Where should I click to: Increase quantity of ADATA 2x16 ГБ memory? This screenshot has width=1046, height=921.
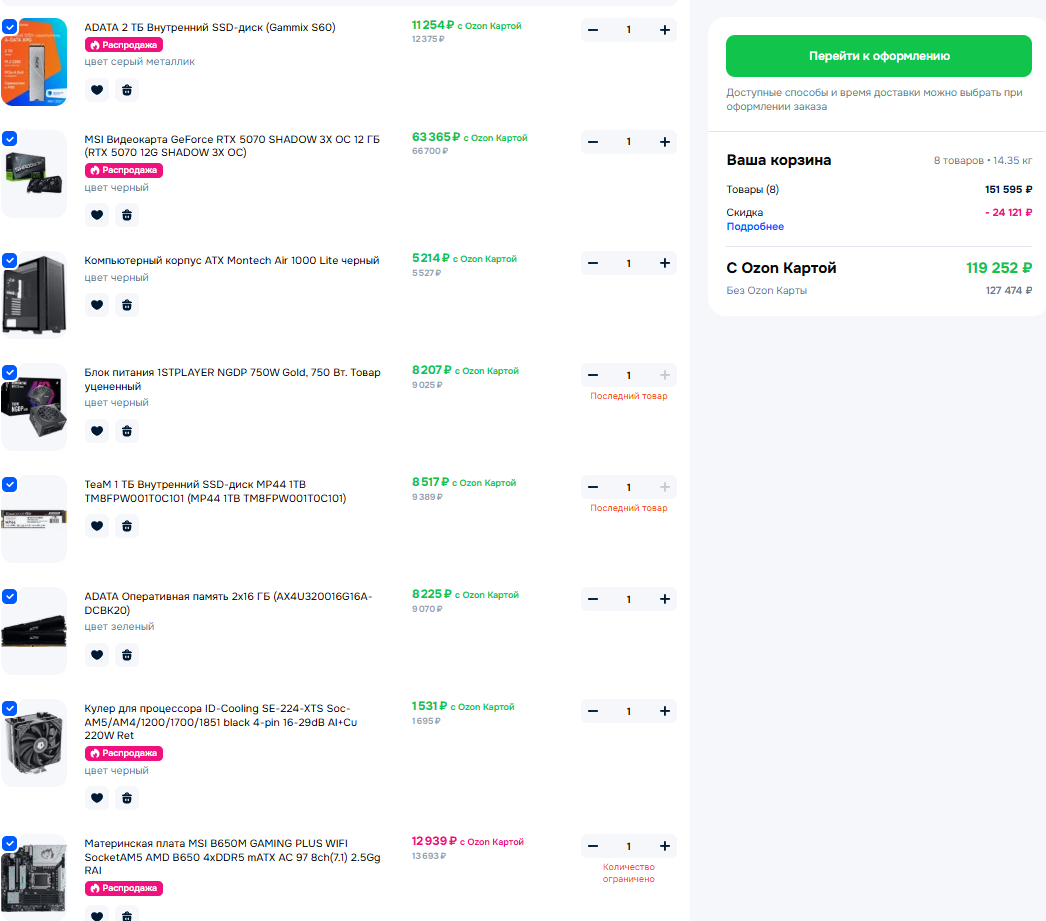[664, 600]
